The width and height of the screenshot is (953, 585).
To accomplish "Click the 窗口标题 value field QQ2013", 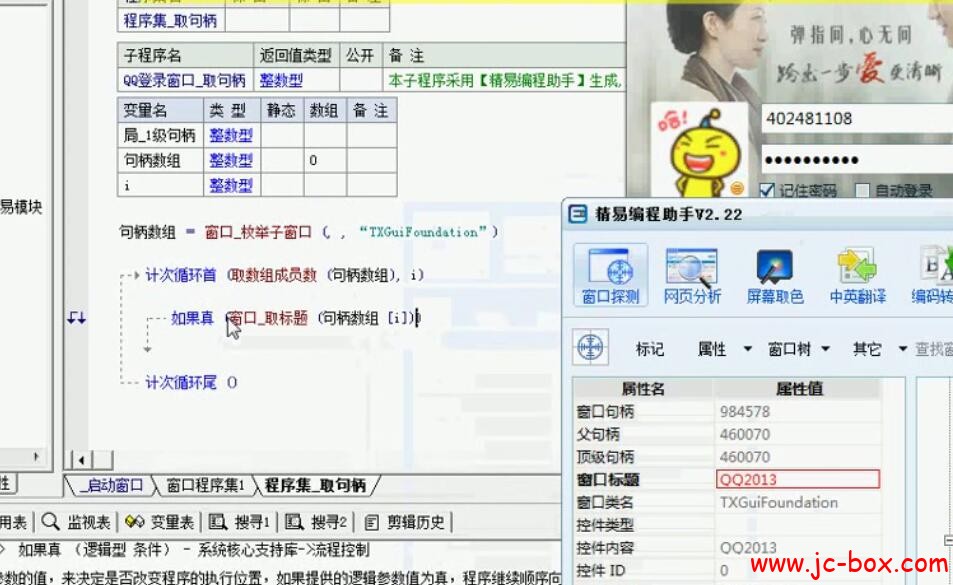I will pyautogui.click(x=797, y=479).
